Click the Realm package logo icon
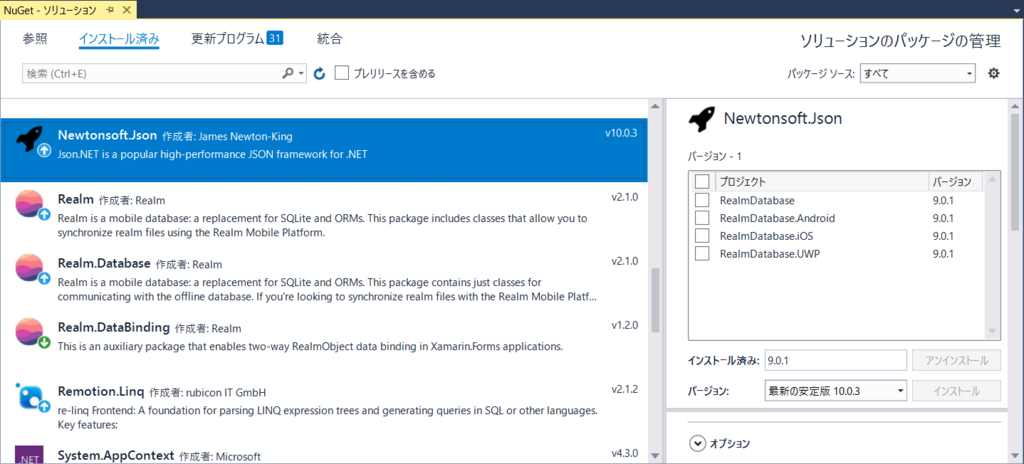Image resolution: width=1024 pixels, height=464 pixels. [29, 203]
